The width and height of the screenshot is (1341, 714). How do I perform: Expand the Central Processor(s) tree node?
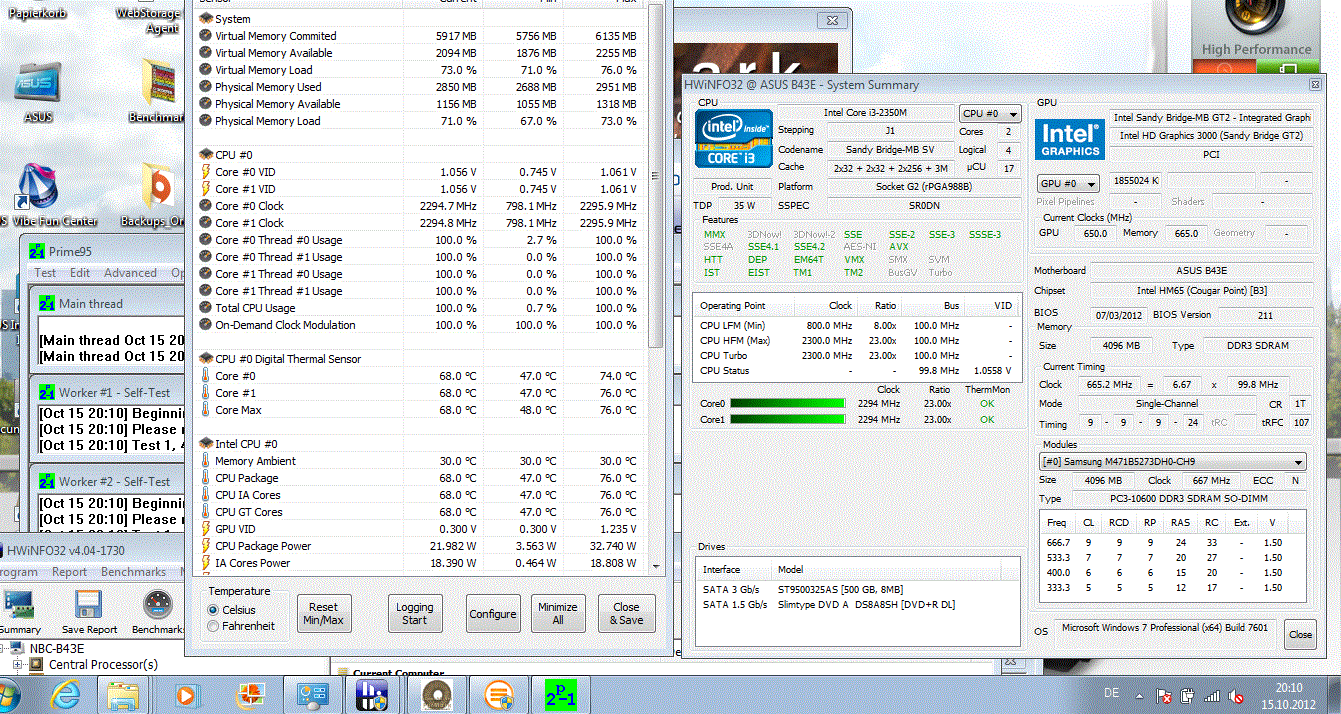[x=17, y=664]
